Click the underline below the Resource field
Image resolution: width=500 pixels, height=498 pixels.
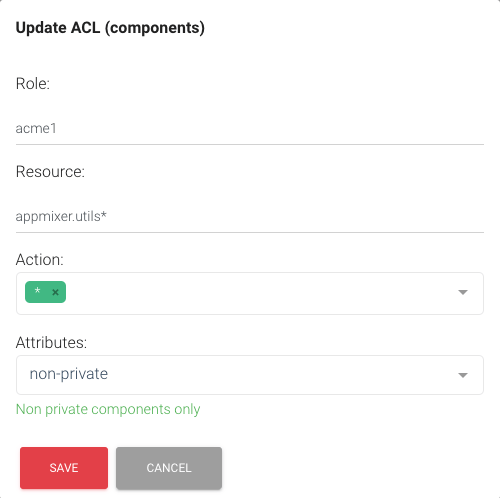250,232
